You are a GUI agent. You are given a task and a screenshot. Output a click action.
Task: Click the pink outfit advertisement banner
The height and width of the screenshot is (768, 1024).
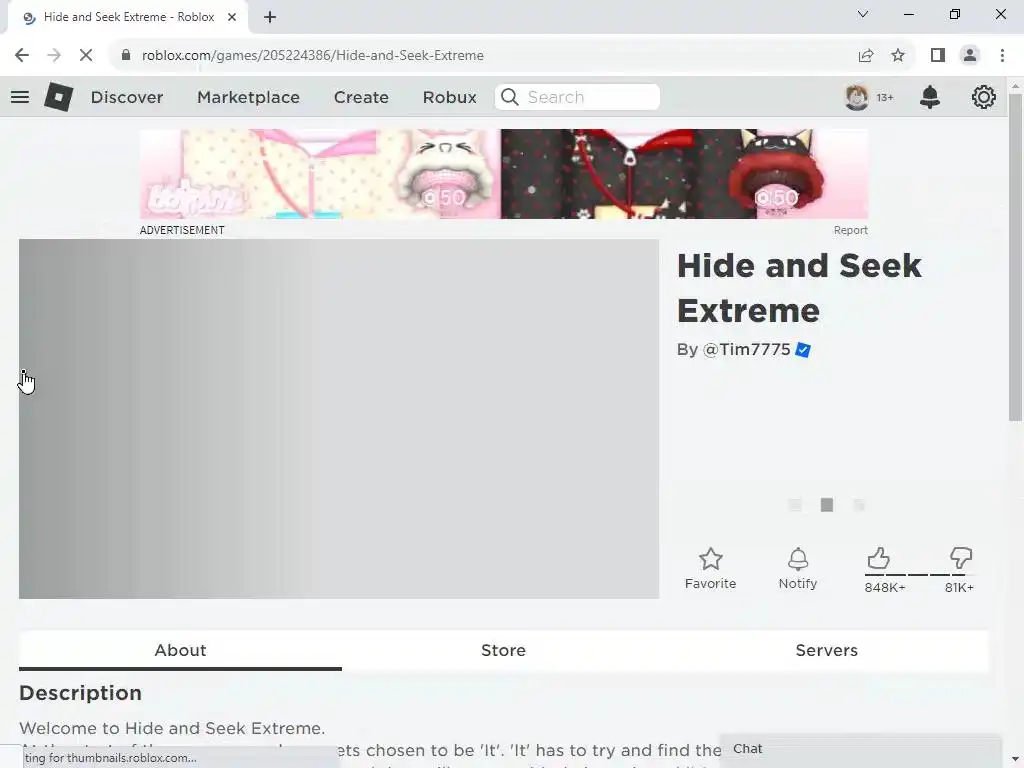coord(504,174)
